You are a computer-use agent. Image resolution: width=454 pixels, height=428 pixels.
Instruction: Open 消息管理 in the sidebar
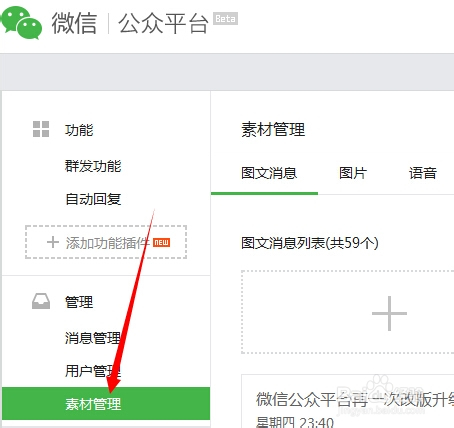(93, 338)
